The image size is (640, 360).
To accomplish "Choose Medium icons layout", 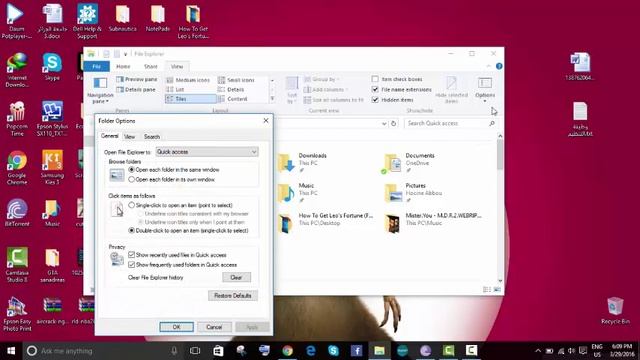I will [x=189, y=80].
